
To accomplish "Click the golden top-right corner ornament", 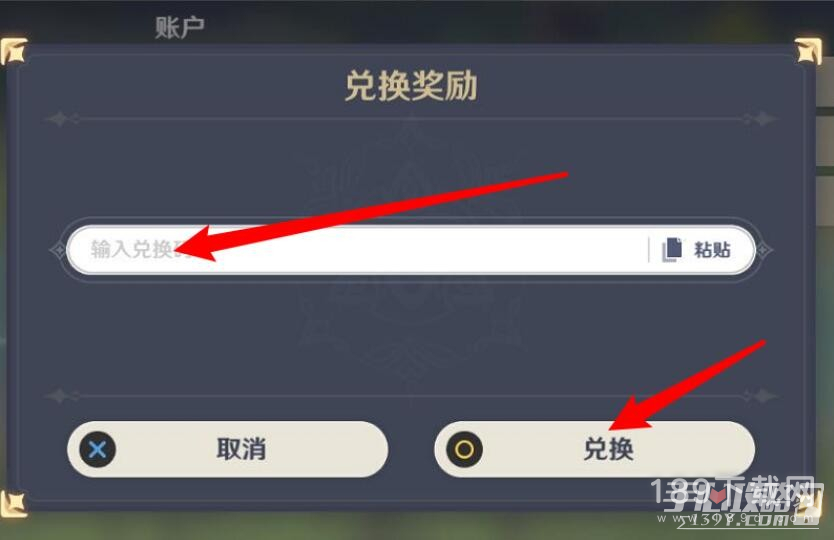I will pos(808,52).
